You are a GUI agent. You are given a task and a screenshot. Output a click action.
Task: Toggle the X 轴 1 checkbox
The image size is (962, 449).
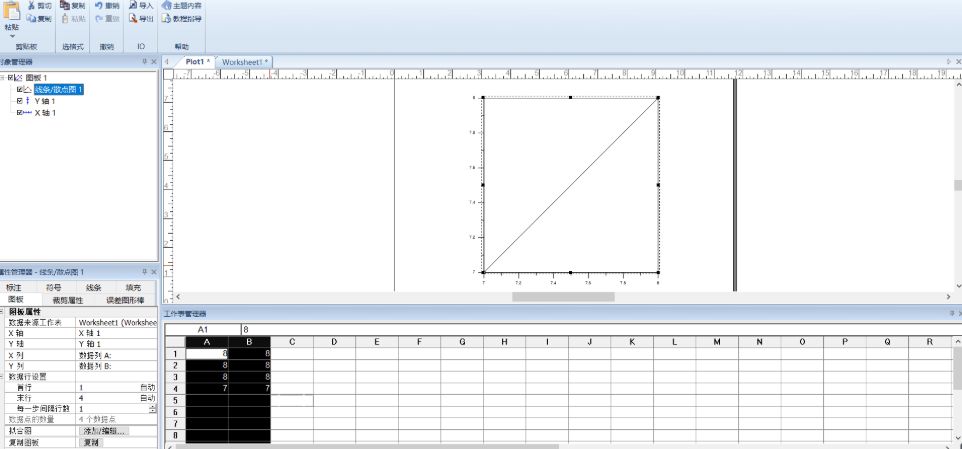[x=20, y=113]
